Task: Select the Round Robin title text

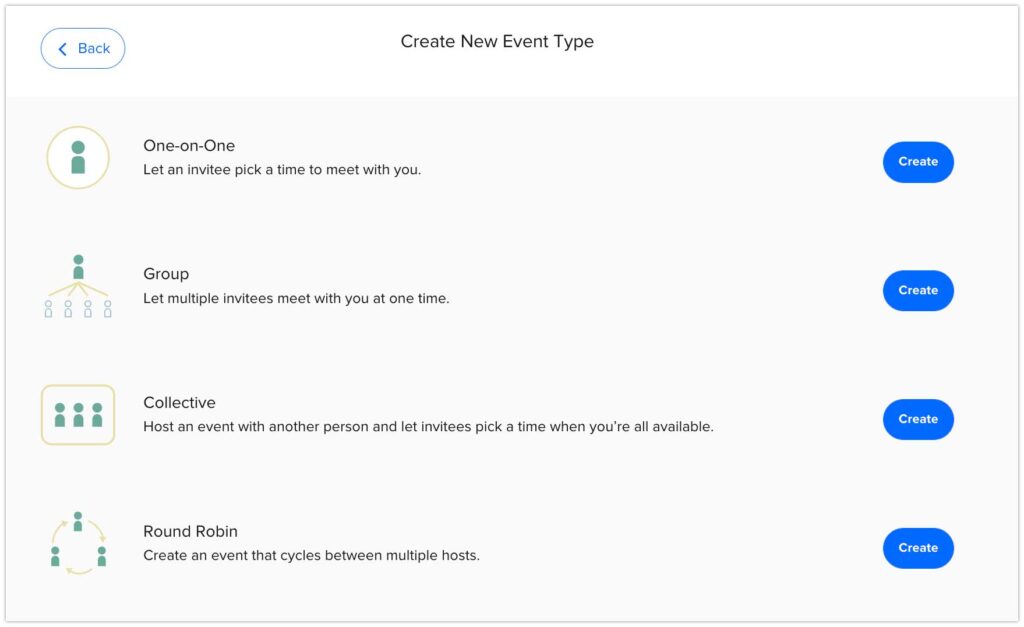Action: click(x=190, y=531)
